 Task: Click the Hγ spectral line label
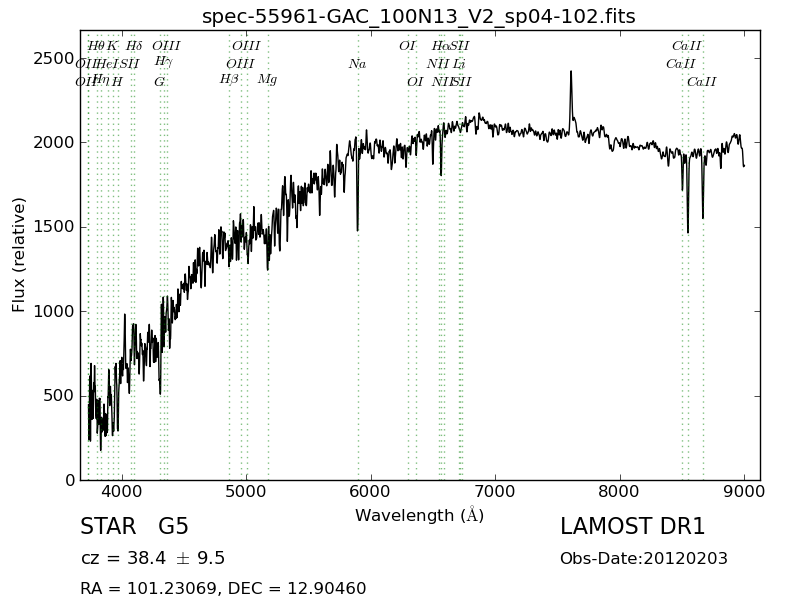tap(164, 62)
